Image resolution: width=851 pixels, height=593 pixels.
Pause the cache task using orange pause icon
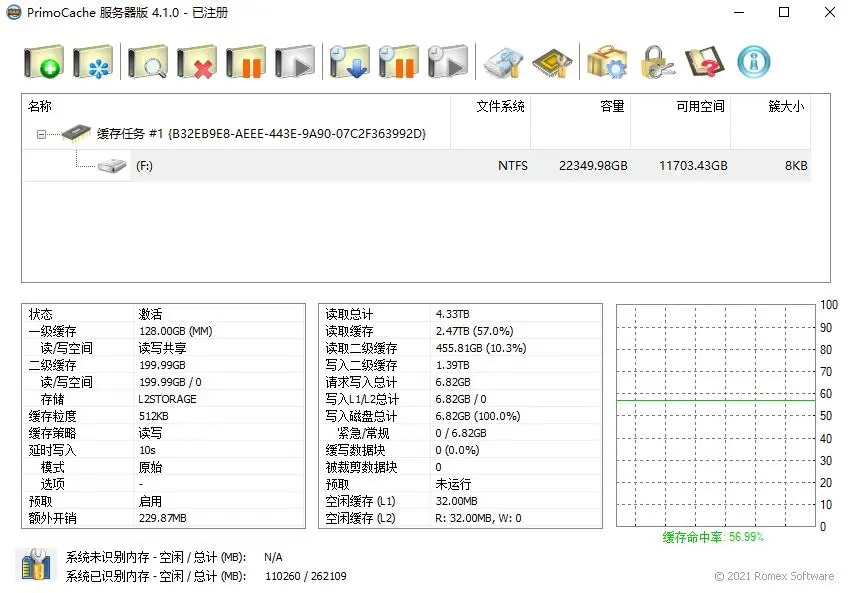(245, 62)
